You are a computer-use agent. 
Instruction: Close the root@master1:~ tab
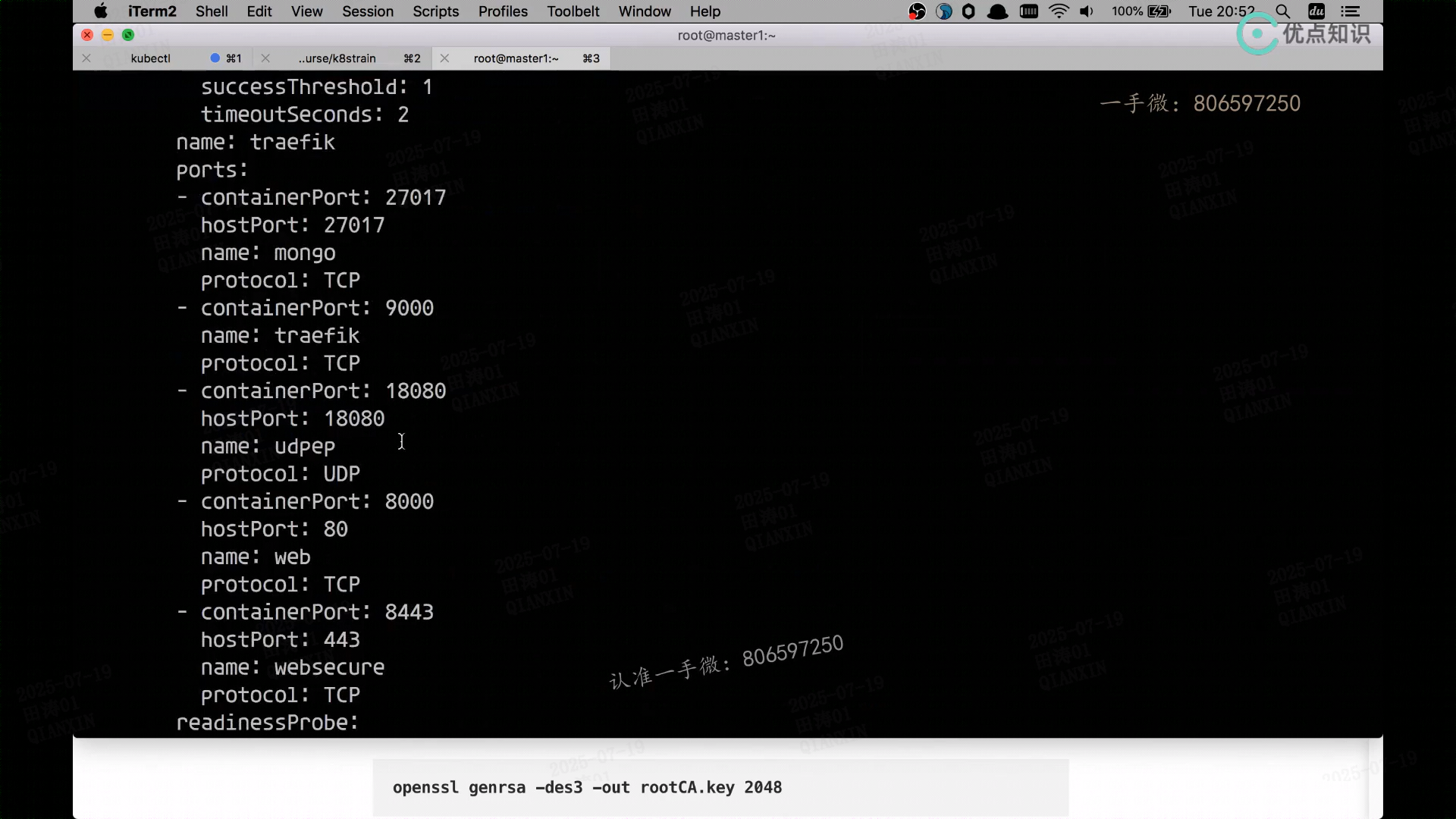(444, 58)
